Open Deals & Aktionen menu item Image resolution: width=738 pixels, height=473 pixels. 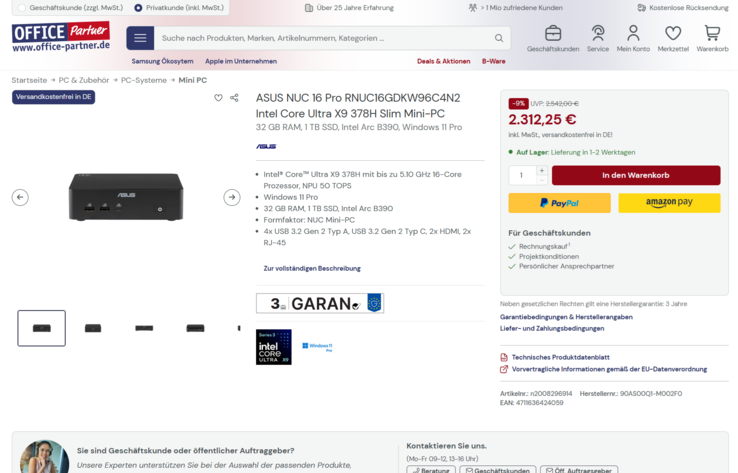(x=443, y=61)
